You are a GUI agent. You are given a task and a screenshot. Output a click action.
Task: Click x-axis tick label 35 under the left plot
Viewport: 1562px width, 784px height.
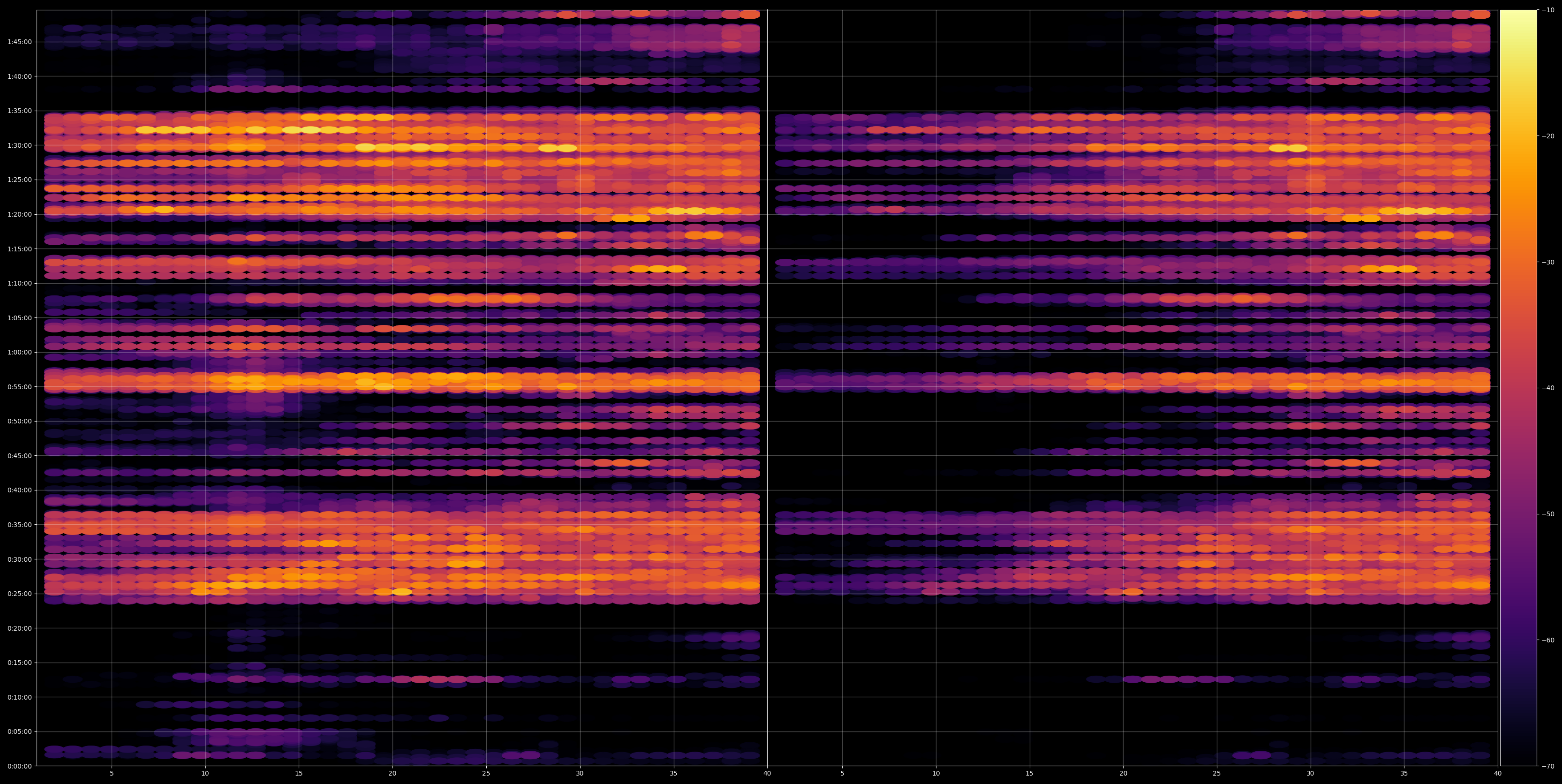pos(674,774)
